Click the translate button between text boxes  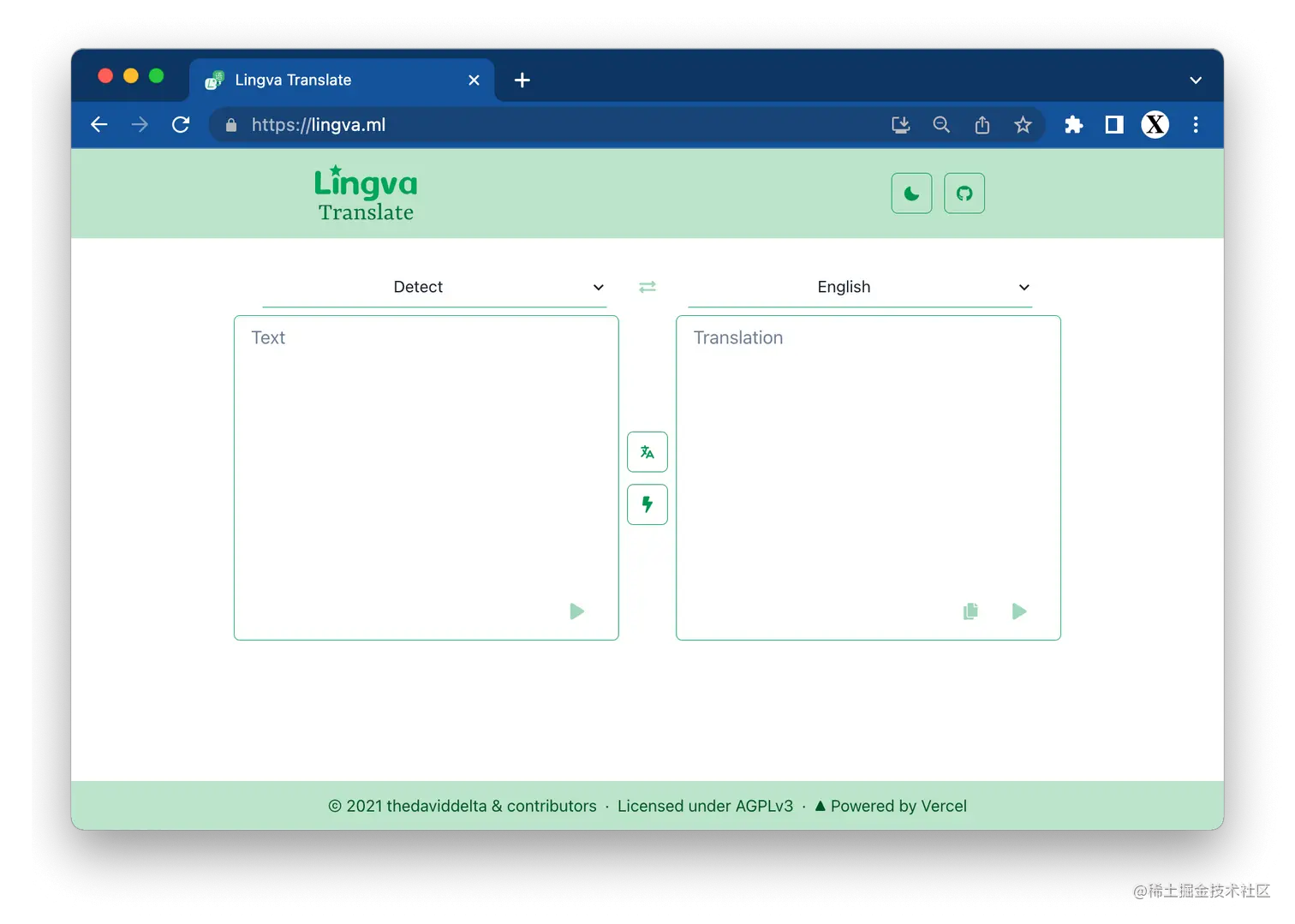pyautogui.click(x=647, y=452)
